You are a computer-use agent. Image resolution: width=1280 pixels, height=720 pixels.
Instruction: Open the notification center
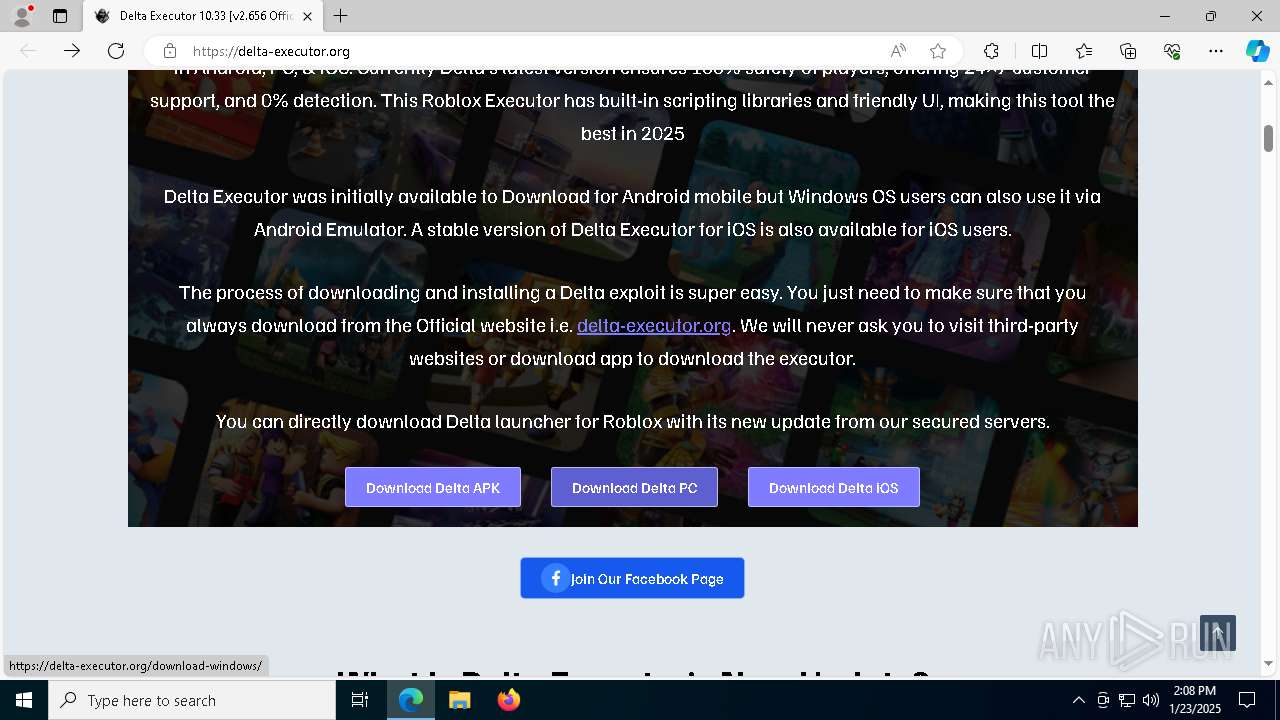pos(1247,700)
